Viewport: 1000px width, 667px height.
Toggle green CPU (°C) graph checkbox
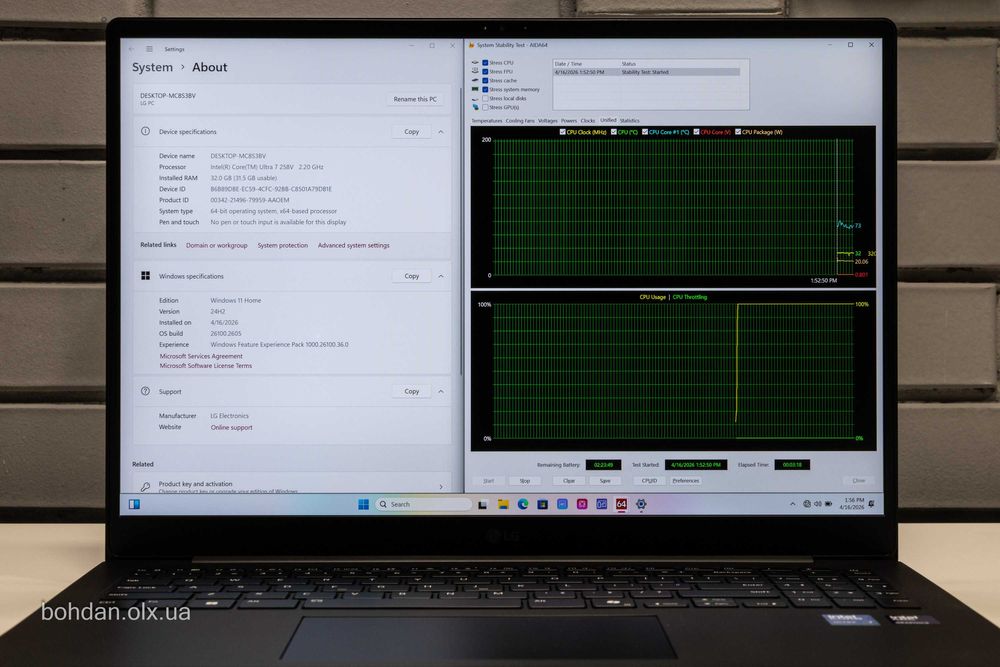coord(614,132)
